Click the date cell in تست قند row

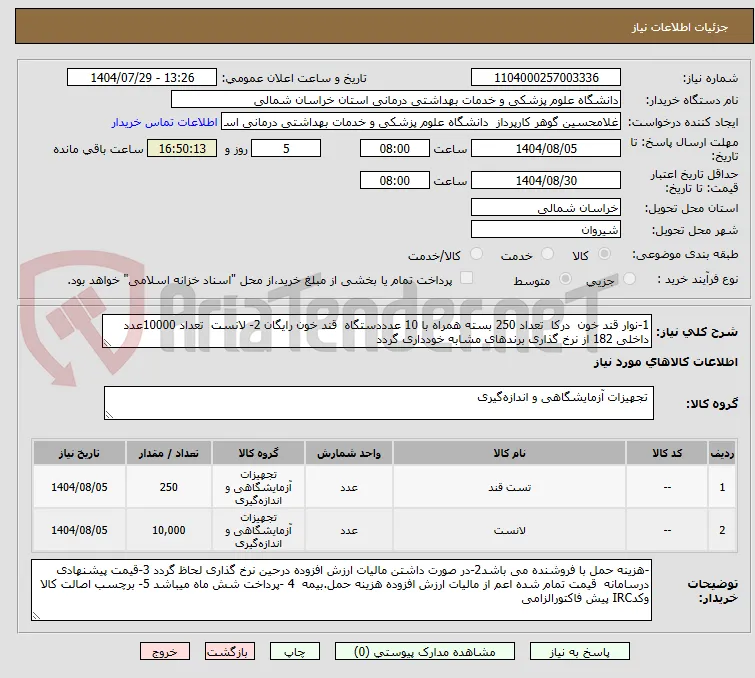[79, 487]
